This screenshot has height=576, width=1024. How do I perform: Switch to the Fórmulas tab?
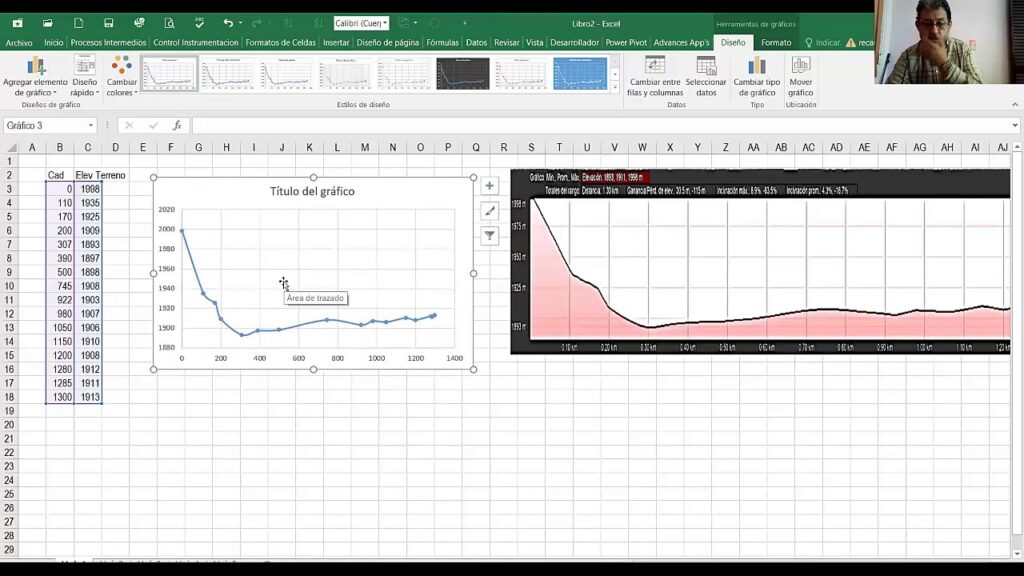(x=442, y=42)
